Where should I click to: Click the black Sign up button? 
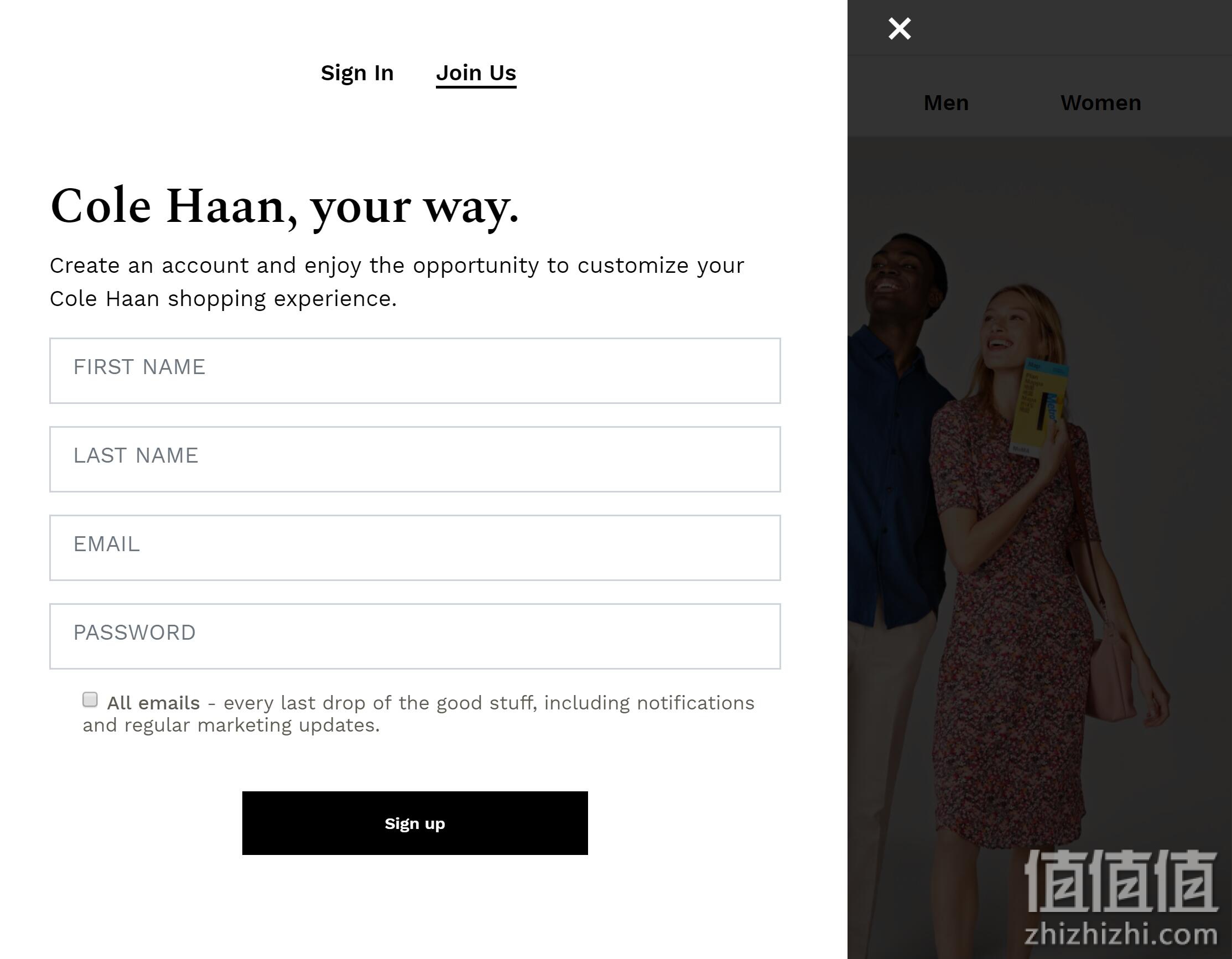[x=415, y=823]
